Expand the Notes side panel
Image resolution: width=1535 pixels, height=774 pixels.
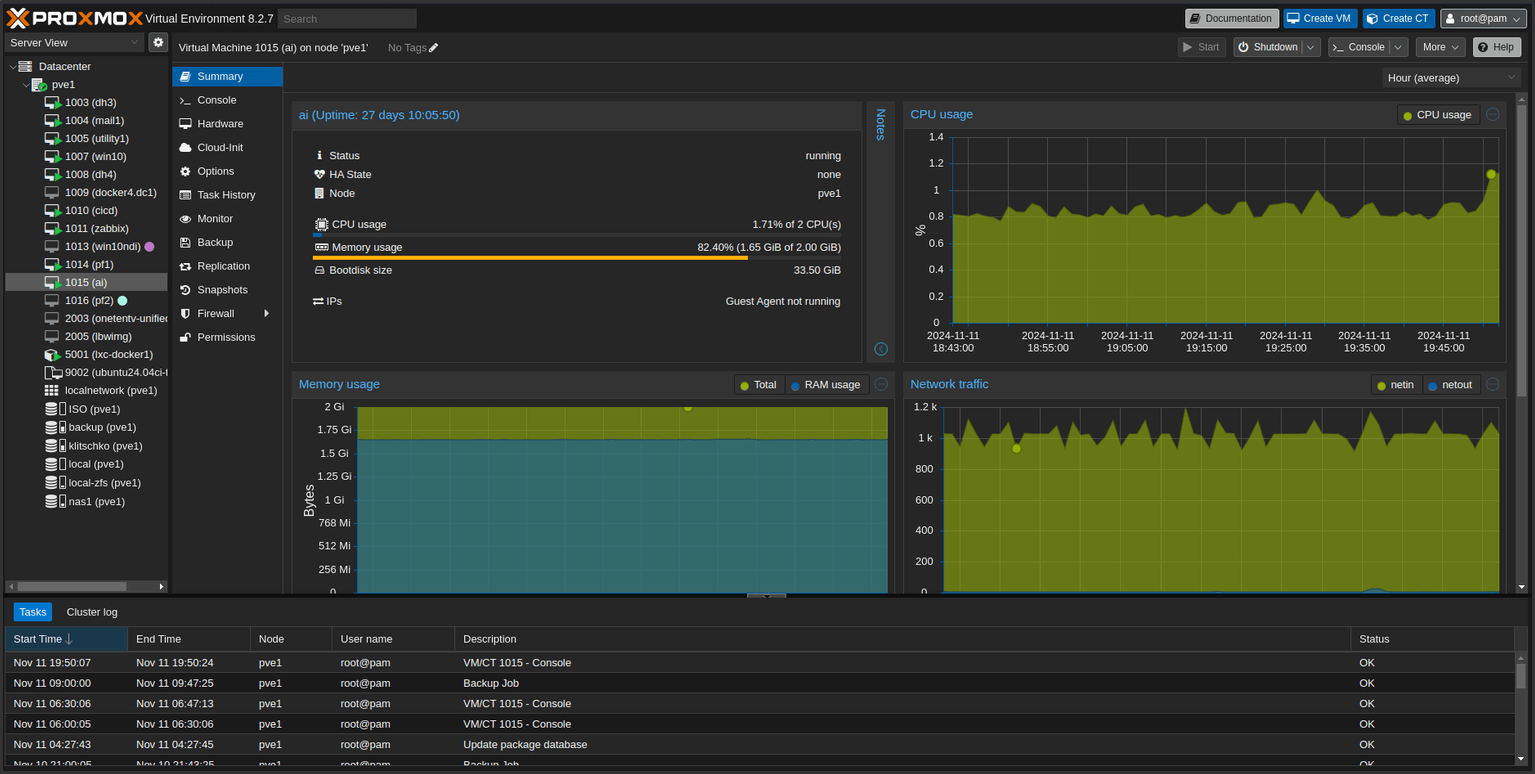880,349
